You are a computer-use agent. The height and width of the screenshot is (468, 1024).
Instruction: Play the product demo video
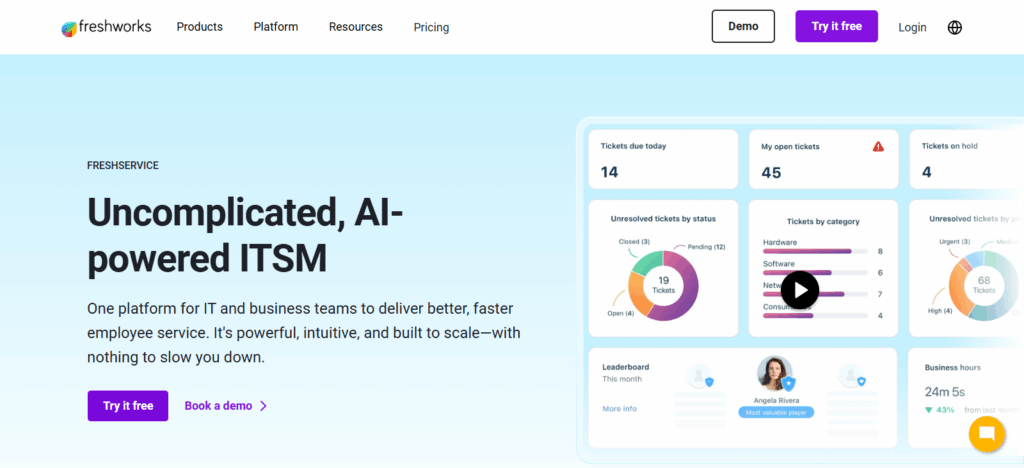800,290
